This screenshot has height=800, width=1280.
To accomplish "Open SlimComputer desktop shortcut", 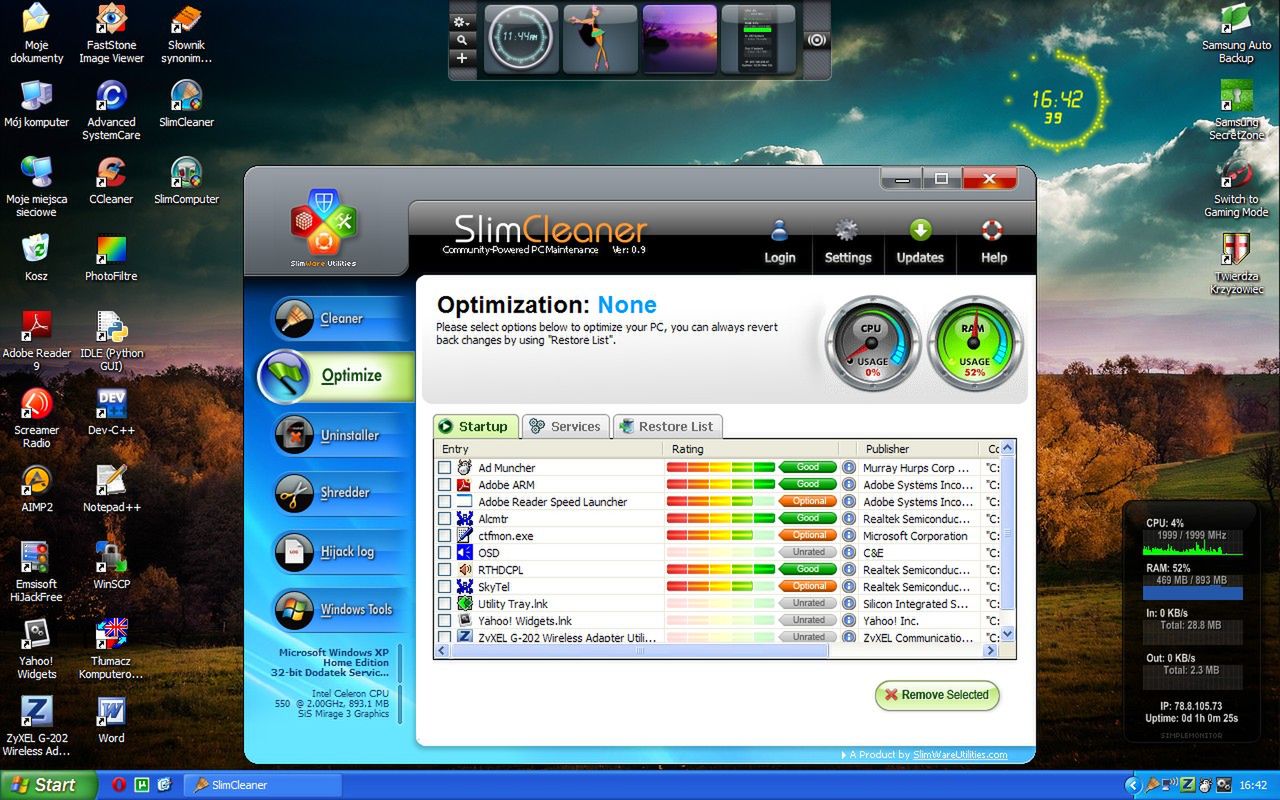I will [186, 180].
